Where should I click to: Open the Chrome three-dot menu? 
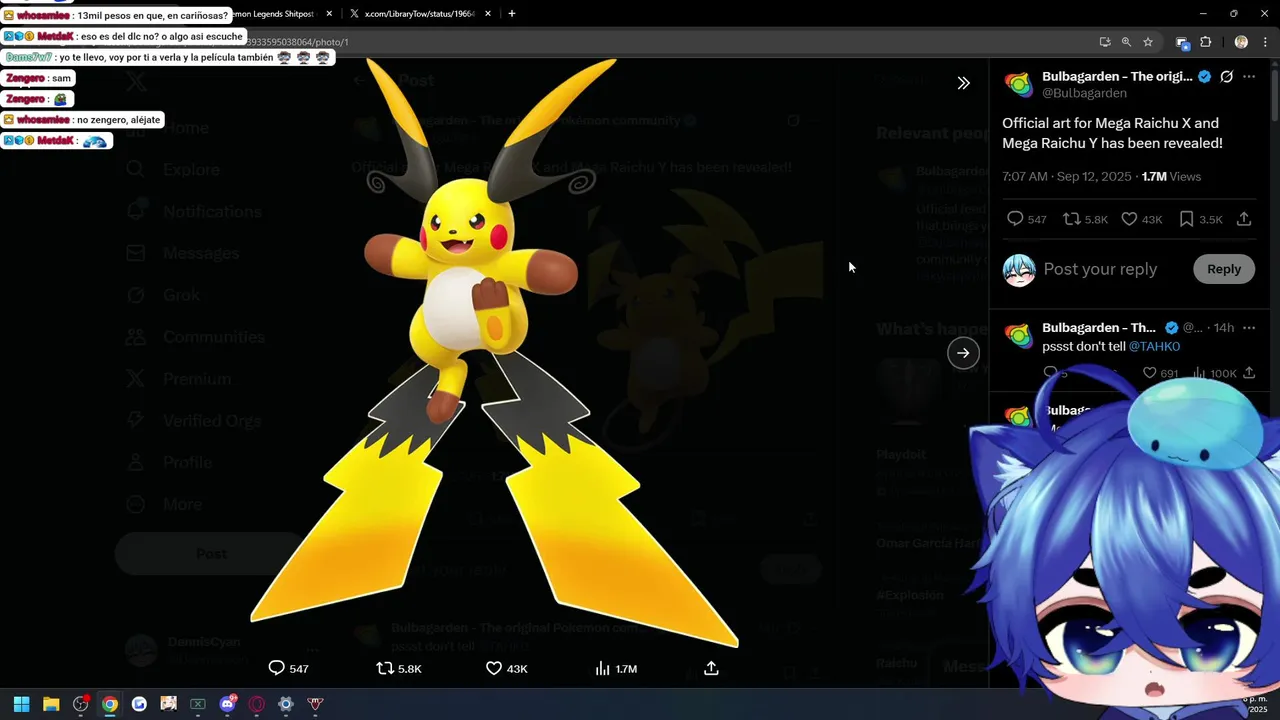point(1263,42)
